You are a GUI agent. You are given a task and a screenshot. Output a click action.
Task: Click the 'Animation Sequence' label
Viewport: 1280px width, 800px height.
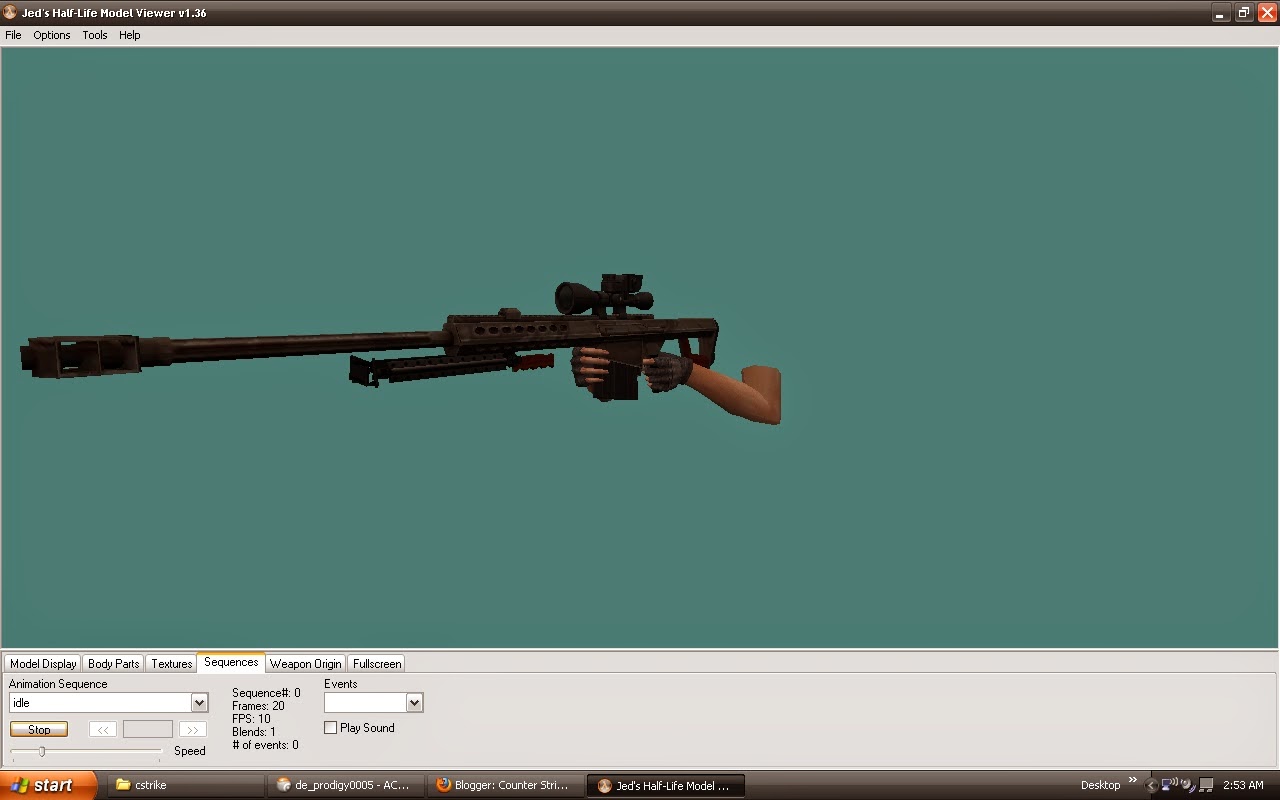tap(58, 684)
